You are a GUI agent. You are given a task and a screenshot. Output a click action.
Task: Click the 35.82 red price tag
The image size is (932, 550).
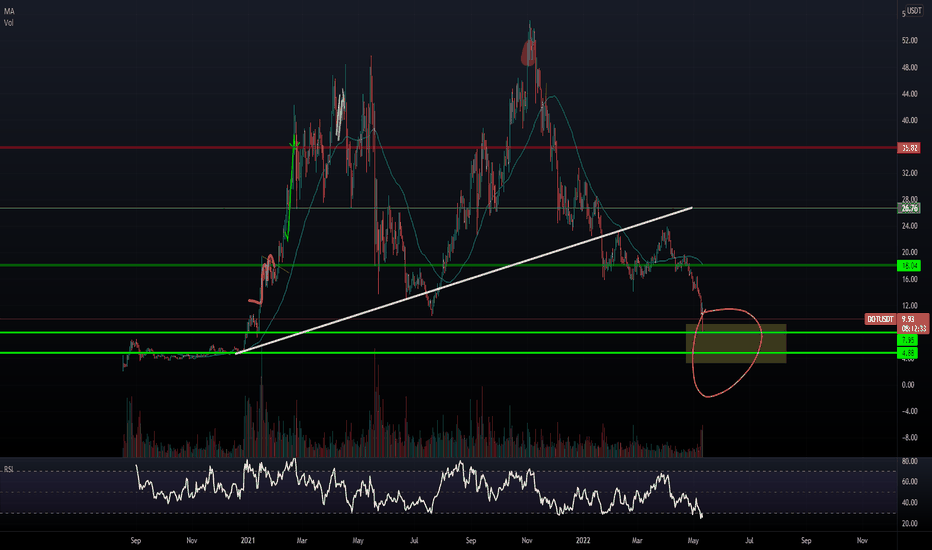coord(909,148)
